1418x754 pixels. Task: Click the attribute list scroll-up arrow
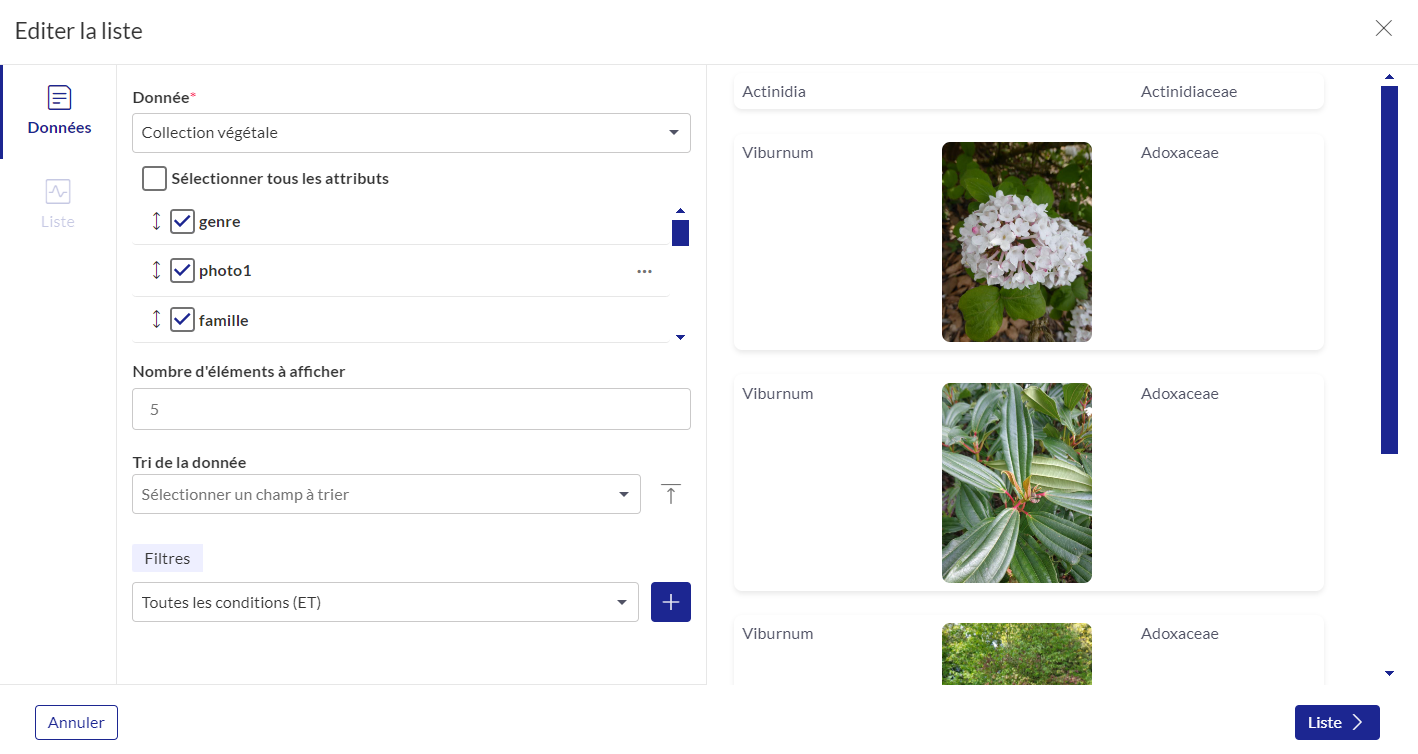pos(680,211)
